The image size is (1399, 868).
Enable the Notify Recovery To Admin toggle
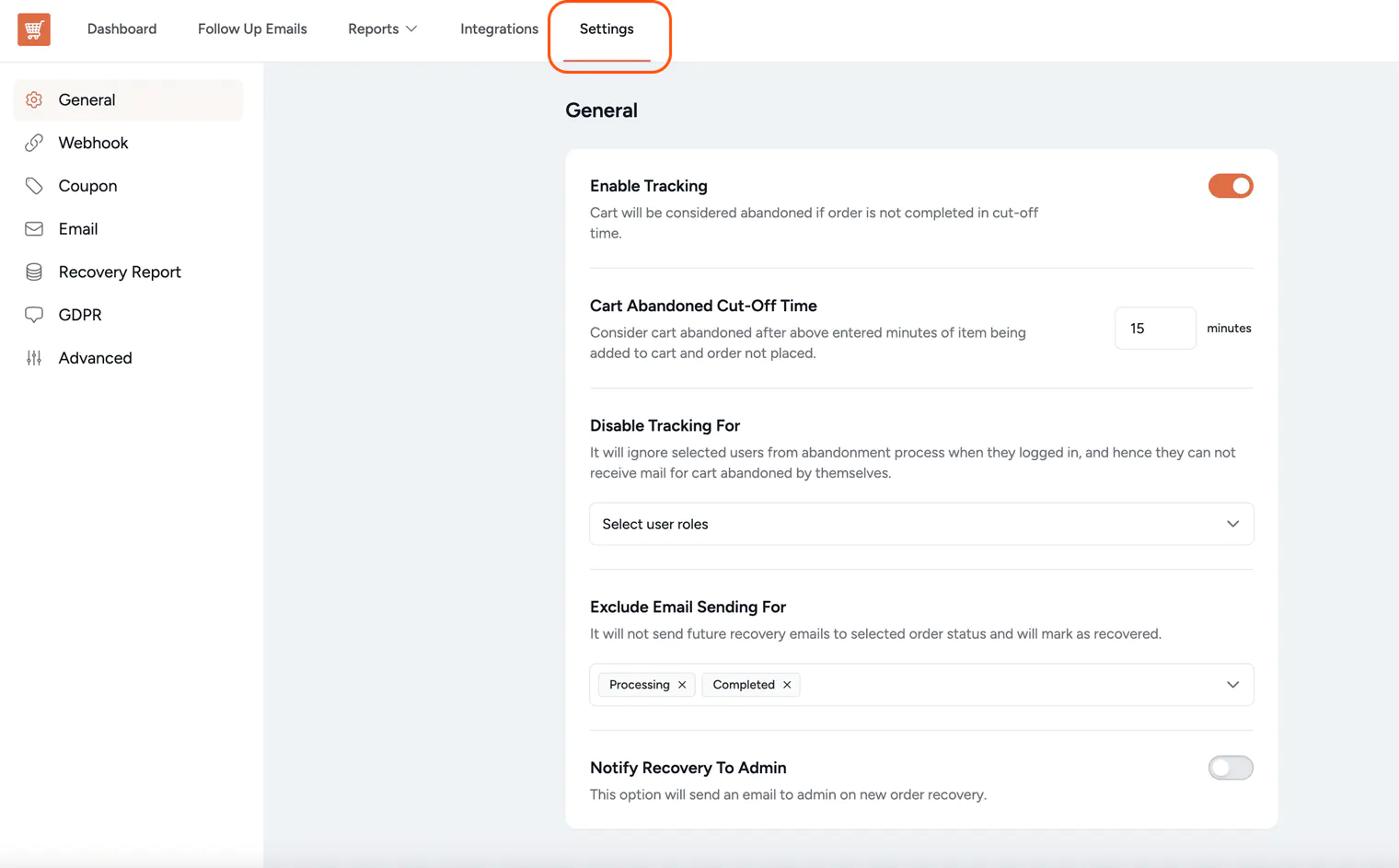click(1231, 767)
